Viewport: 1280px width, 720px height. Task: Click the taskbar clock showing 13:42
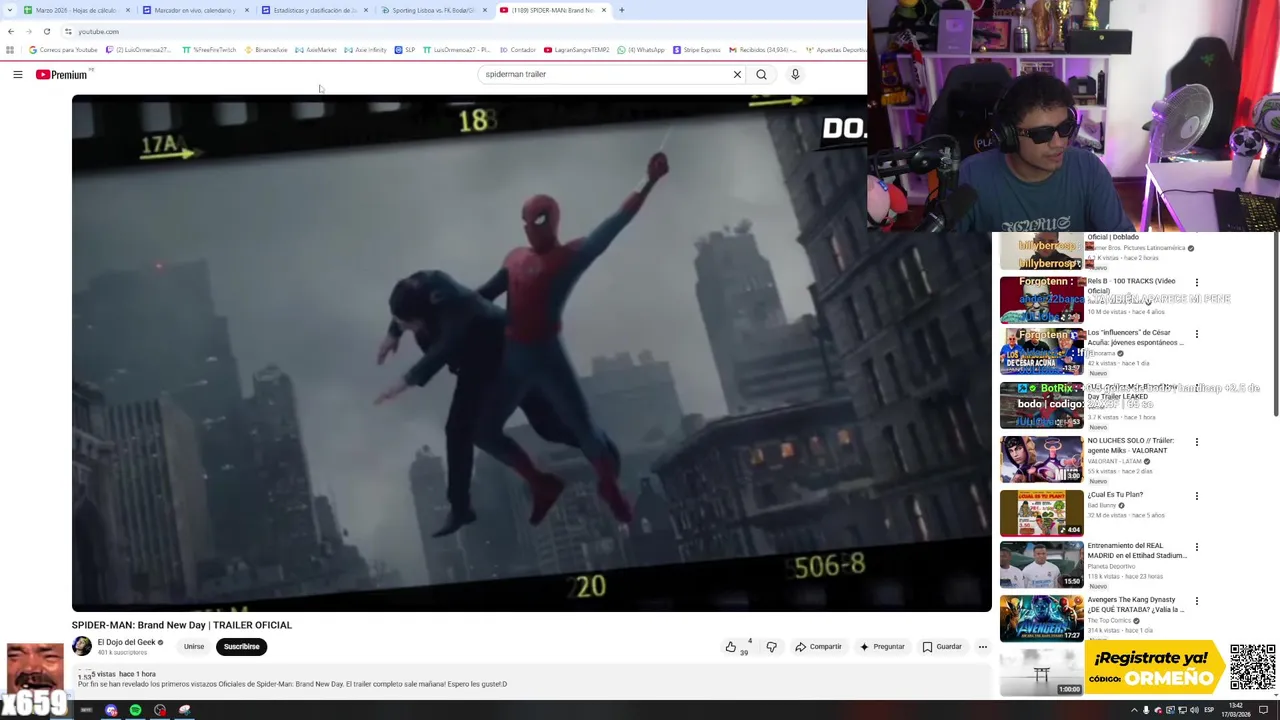pos(1235,710)
